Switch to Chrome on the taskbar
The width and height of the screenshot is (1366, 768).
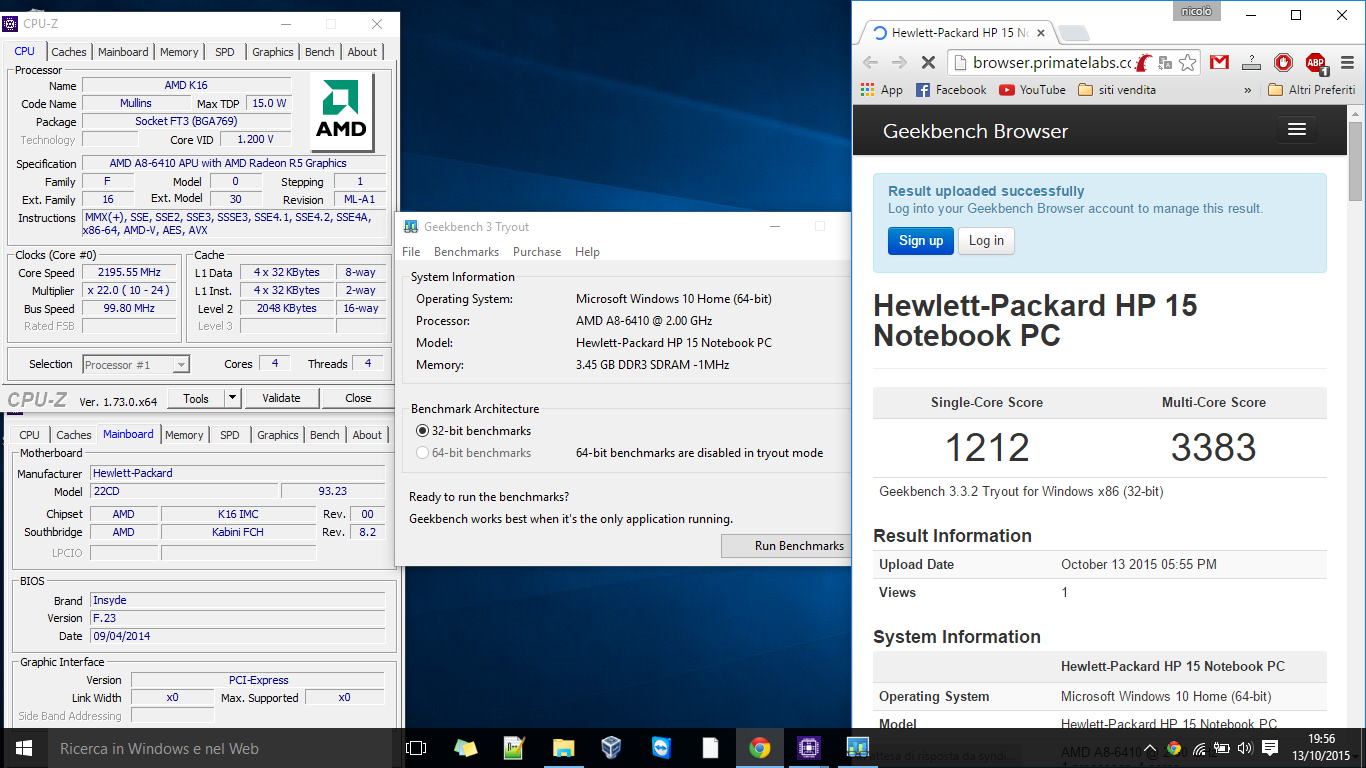tap(759, 748)
